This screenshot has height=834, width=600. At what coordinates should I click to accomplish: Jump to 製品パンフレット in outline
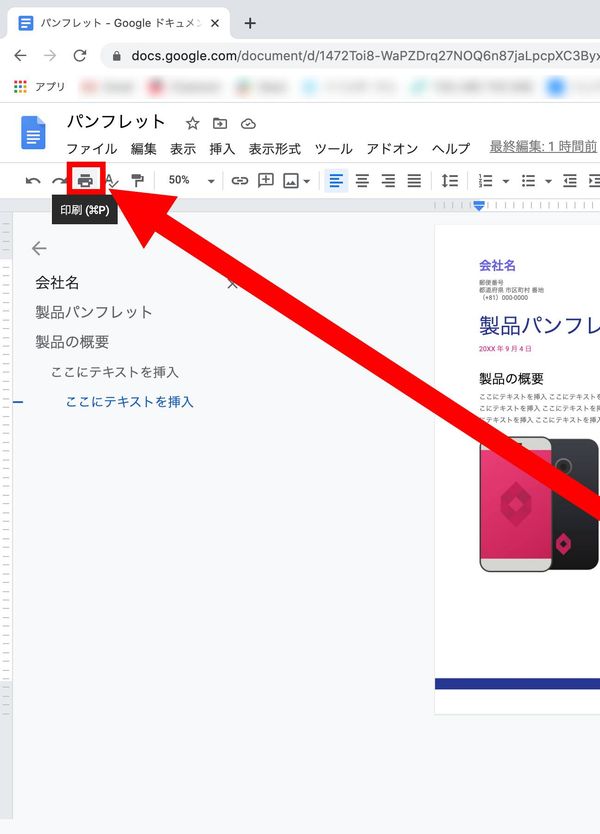pos(94,312)
